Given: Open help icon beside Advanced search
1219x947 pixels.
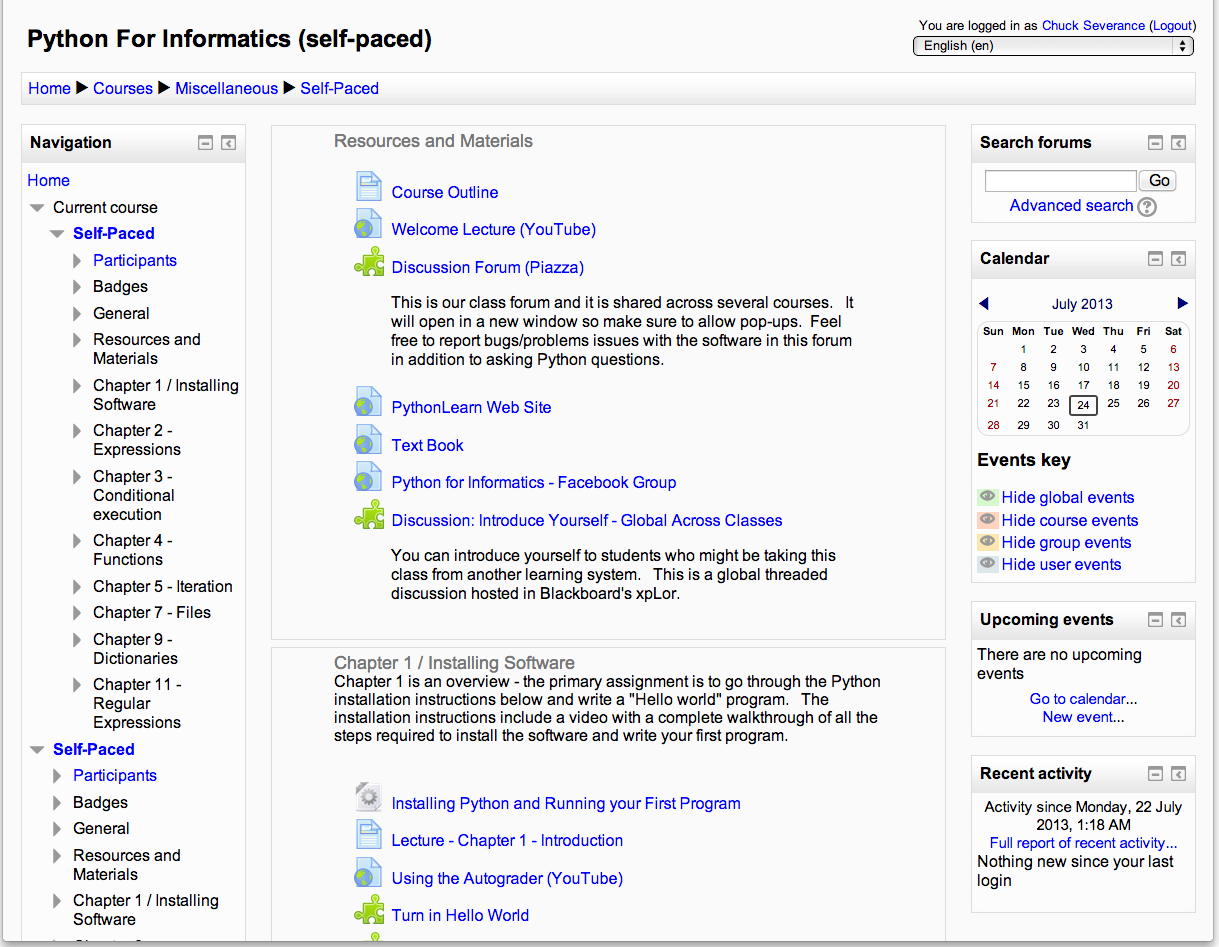Looking at the screenshot, I should [1147, 207].
